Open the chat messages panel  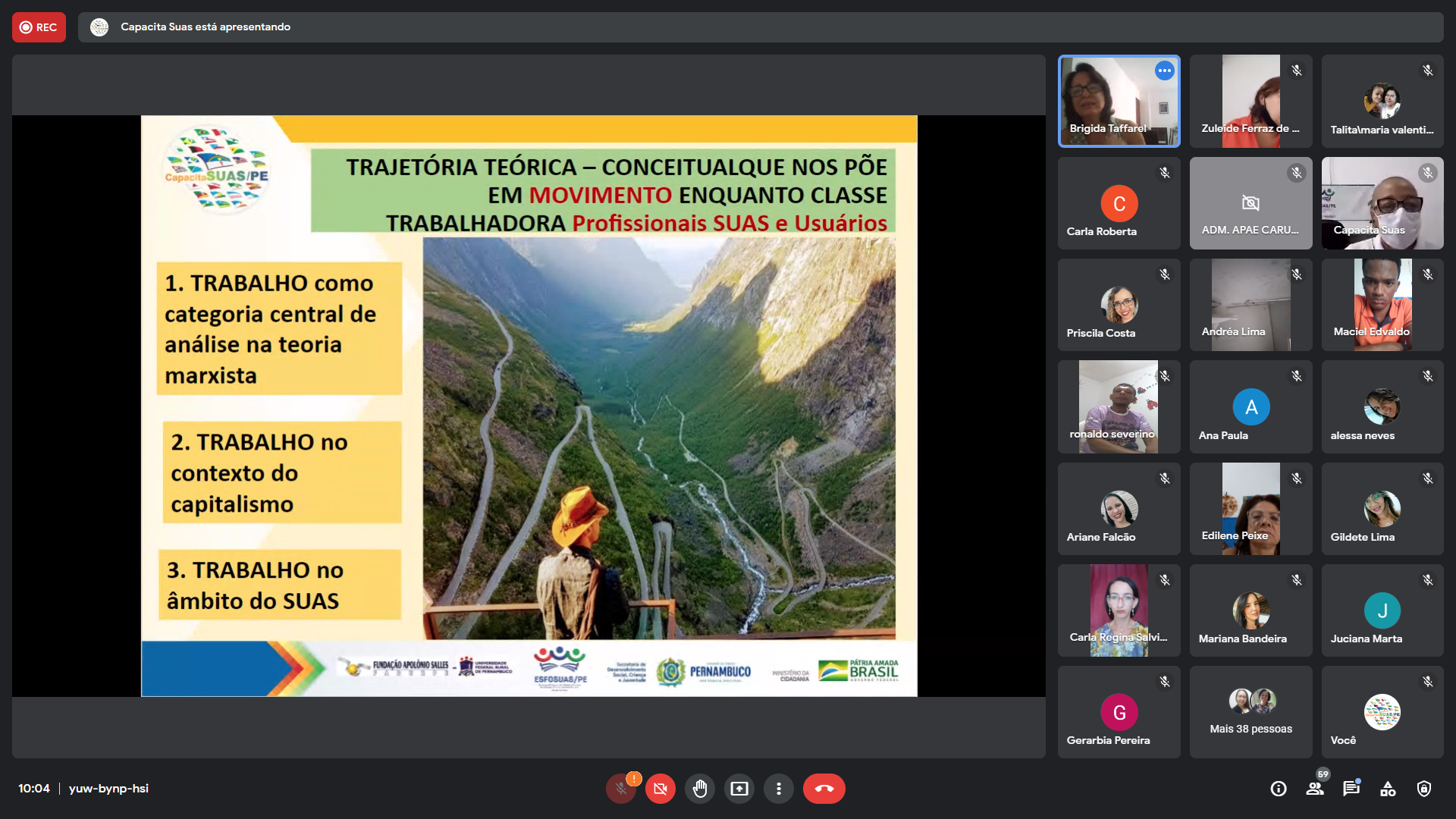1351,789
